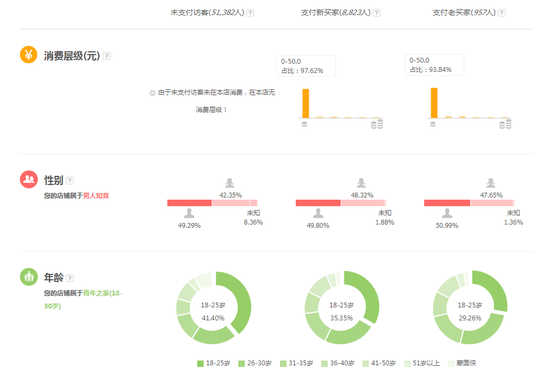Click female icon above 48.32% bar
Image resolution: width=546 pixels, height=384 pixels.
pos(361,183)
